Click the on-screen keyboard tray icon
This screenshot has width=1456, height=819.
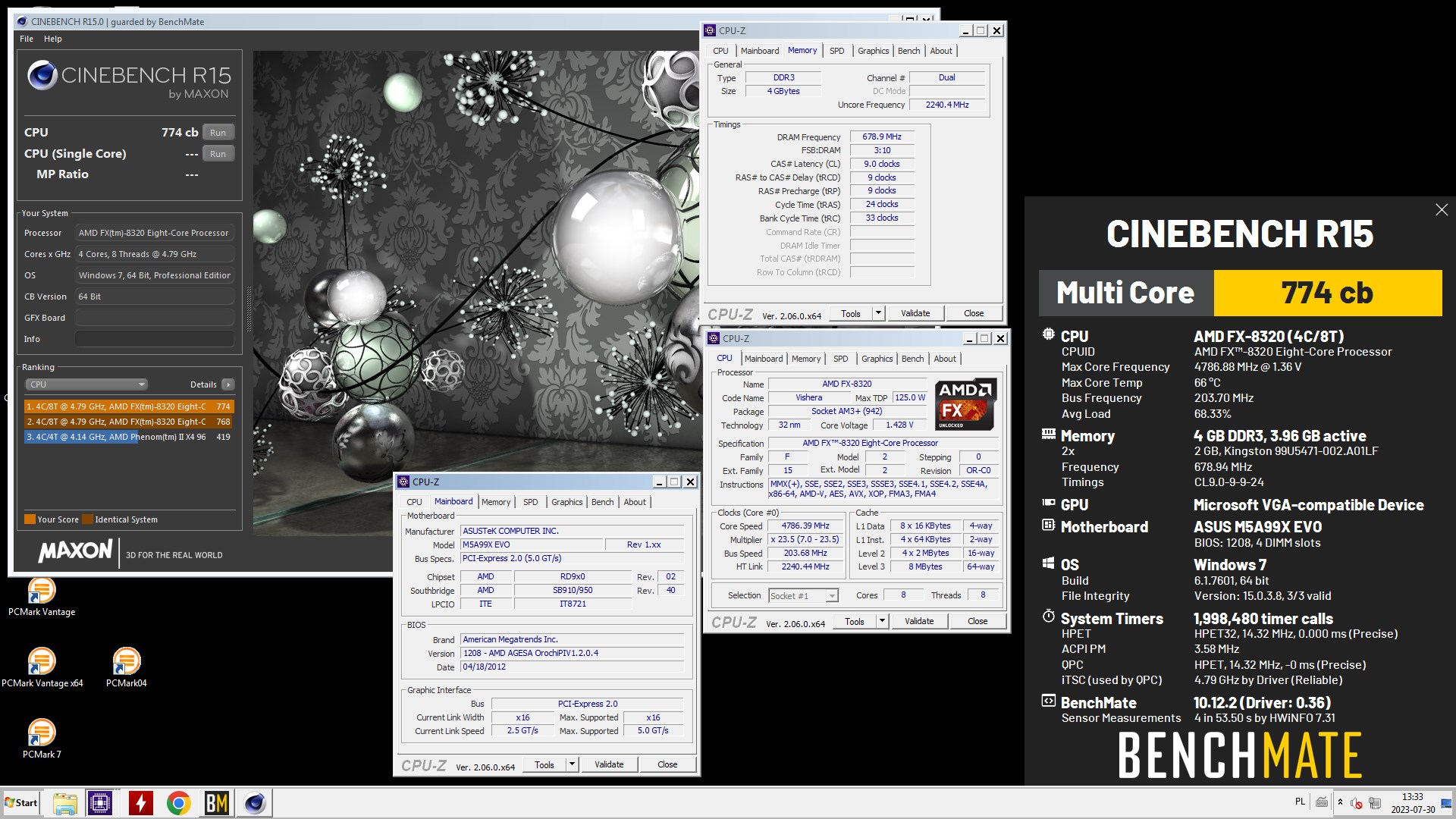coord(1322,802)
